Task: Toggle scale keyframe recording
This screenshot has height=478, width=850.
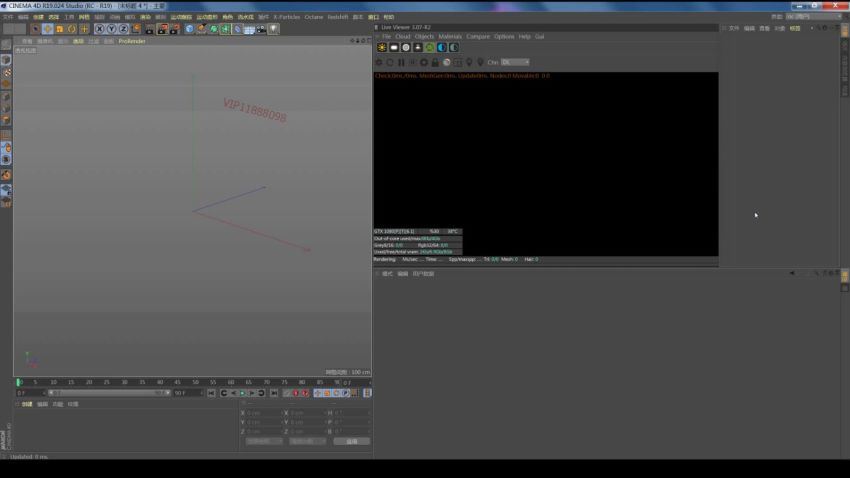Action: point(327,393)
